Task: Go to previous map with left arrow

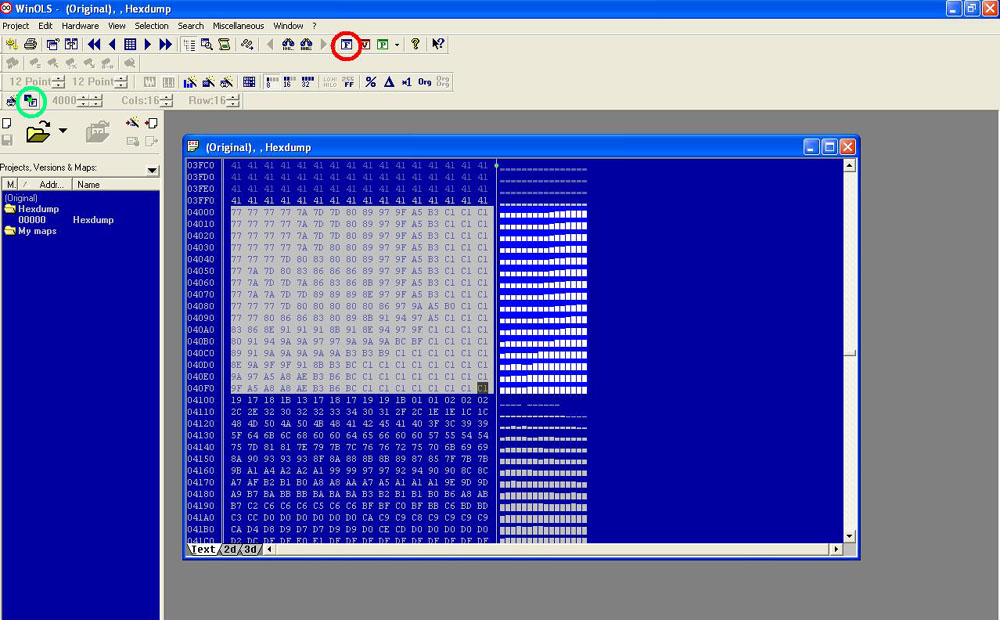Action: [x=112, y=44]
